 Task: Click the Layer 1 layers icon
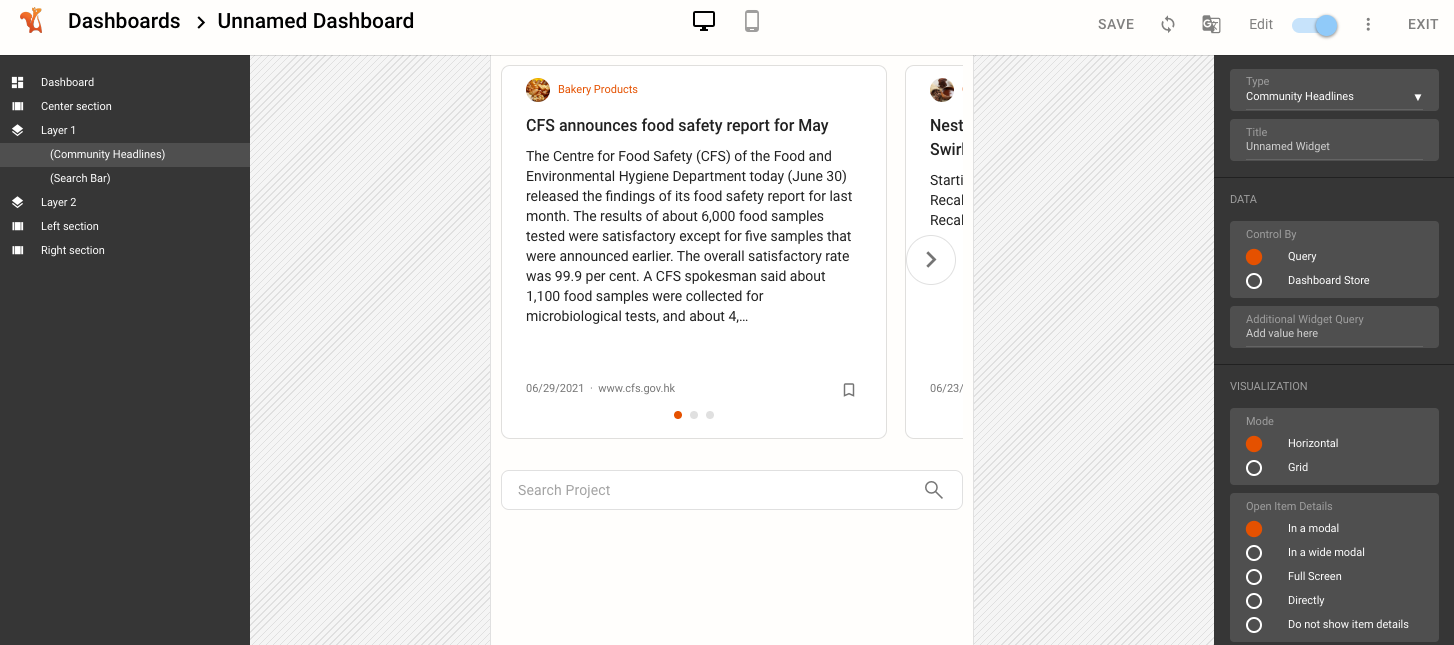(17, 130)
